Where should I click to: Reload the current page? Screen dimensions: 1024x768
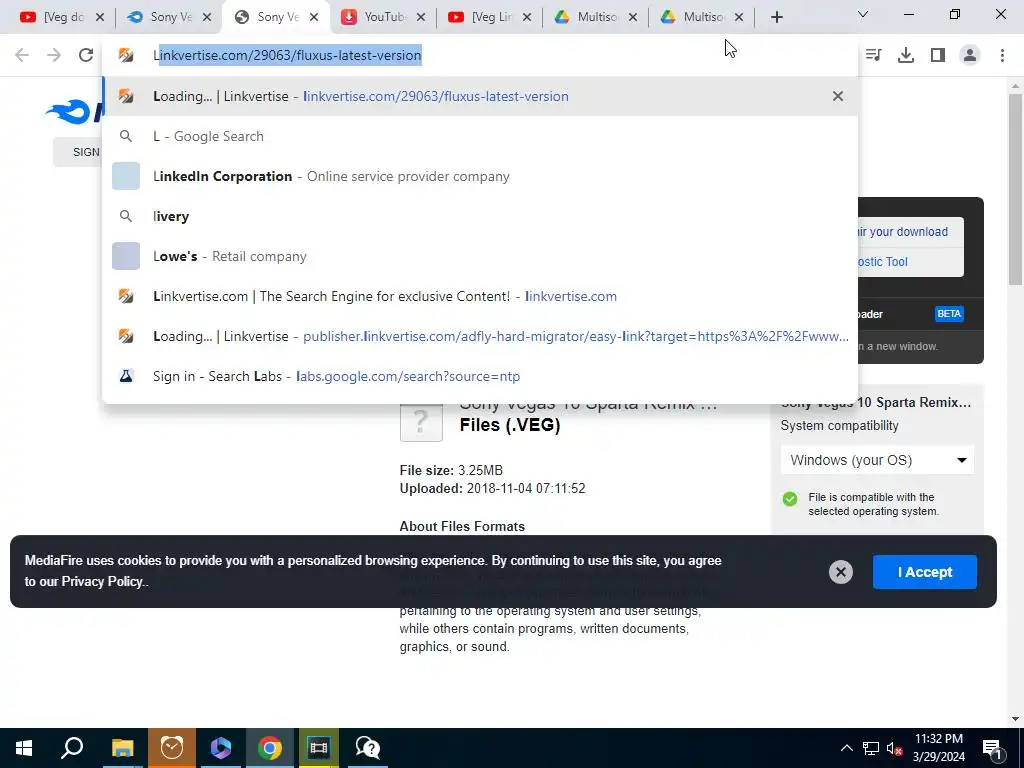coord(86,56)
